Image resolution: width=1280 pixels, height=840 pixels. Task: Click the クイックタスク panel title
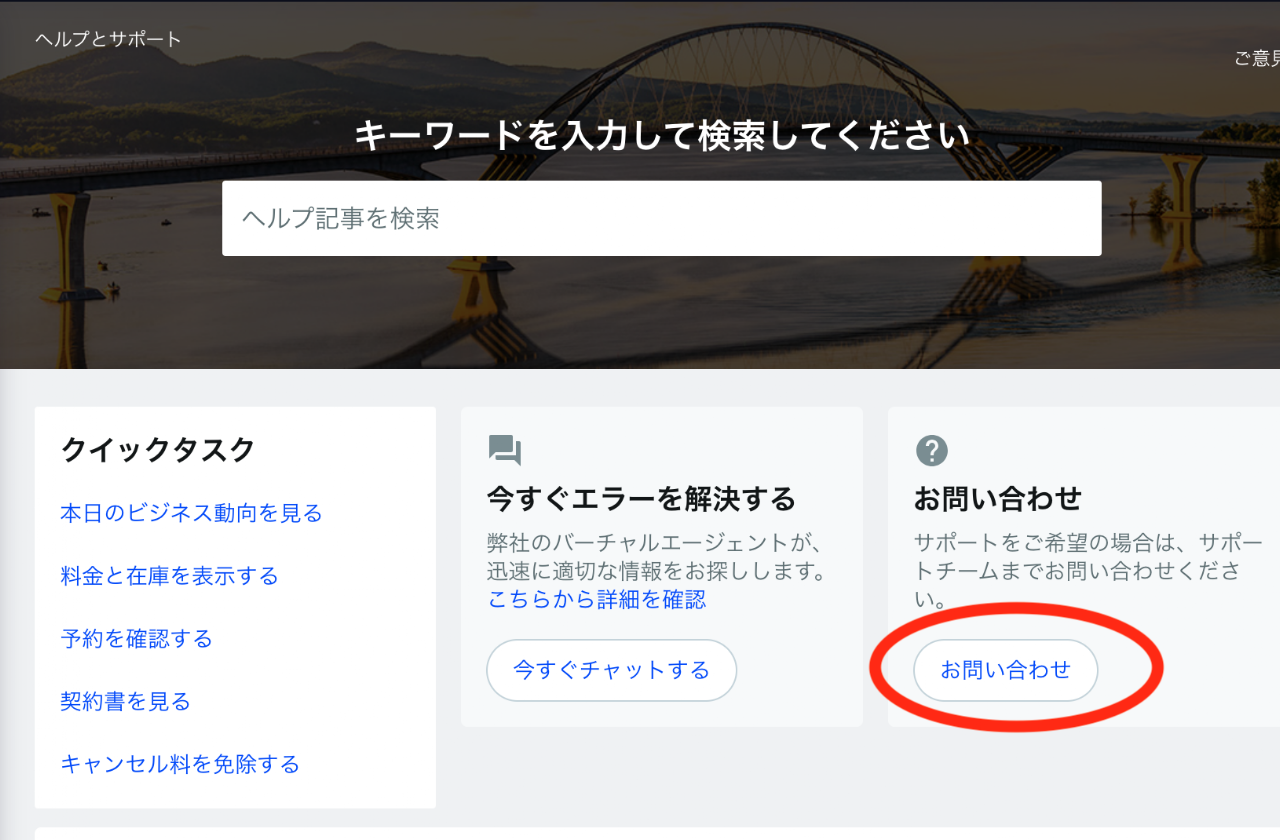158,450
